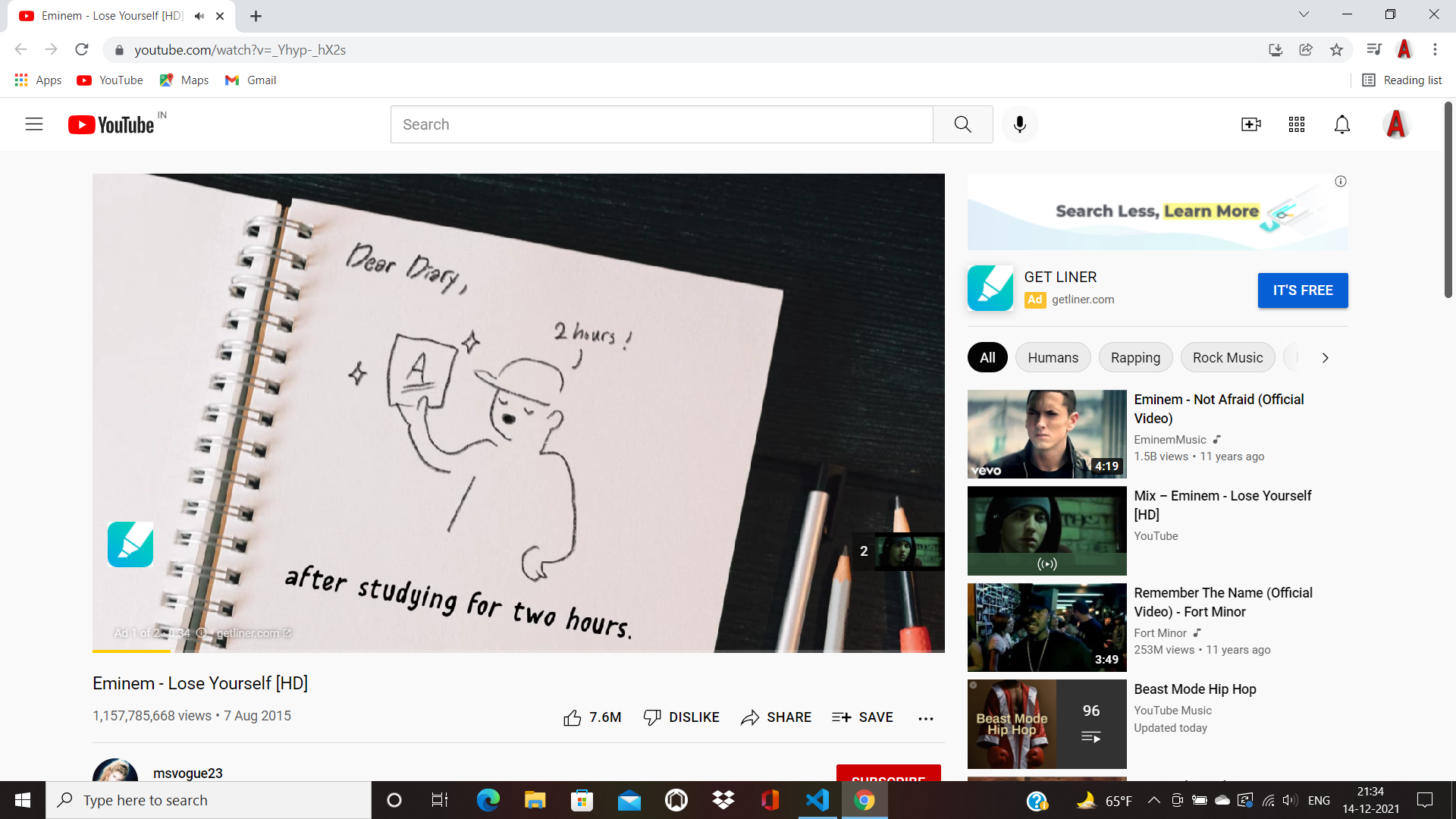Image resolution: width=1456 pixels, height=819 pixels.
Task: Select the Rapping filter chip
Action: click(x=1135, y=358)
